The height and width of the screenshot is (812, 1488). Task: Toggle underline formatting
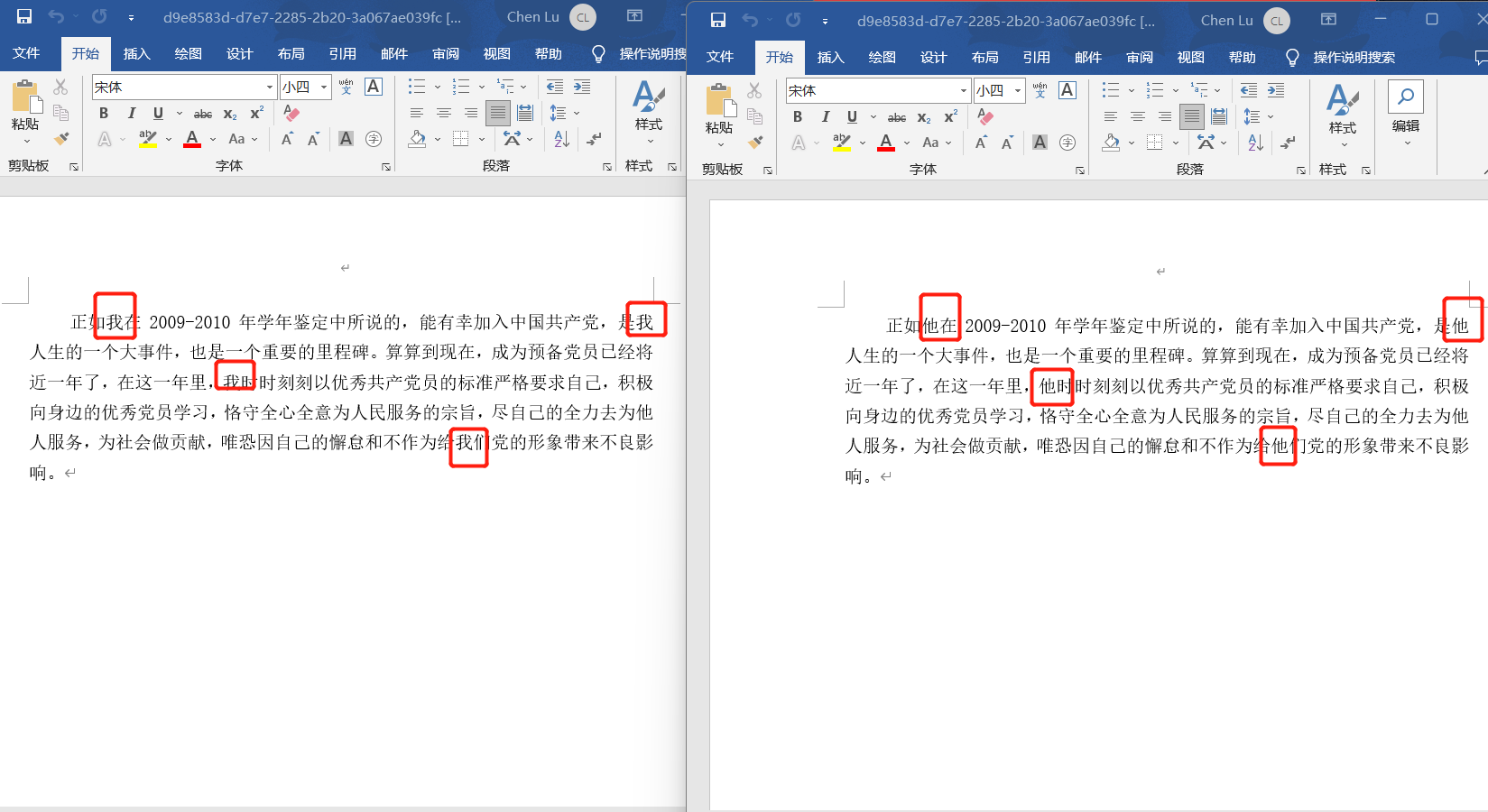coord(158,113)
